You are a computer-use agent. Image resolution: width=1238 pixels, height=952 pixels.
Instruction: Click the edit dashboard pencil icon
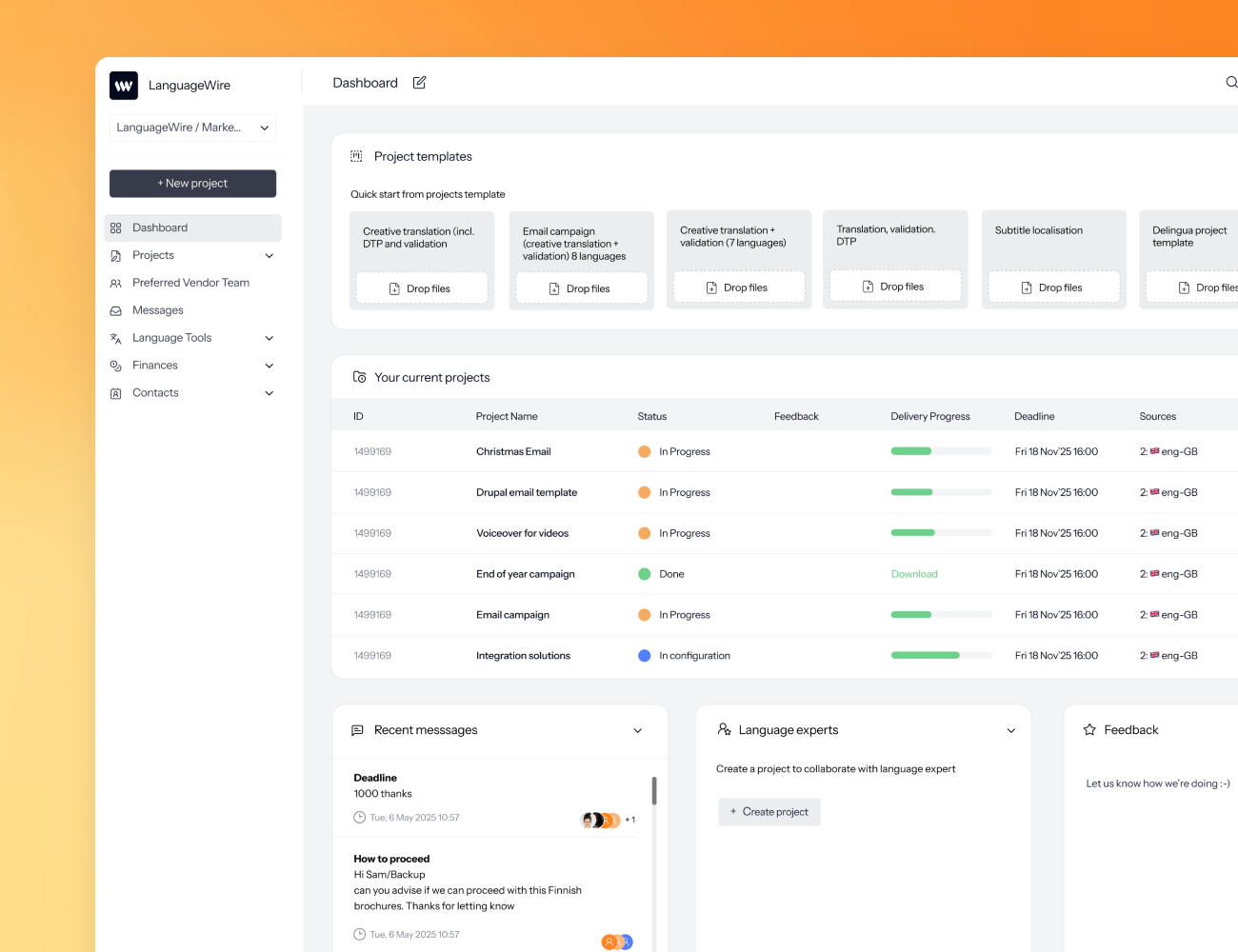click(x=419, y=83)
